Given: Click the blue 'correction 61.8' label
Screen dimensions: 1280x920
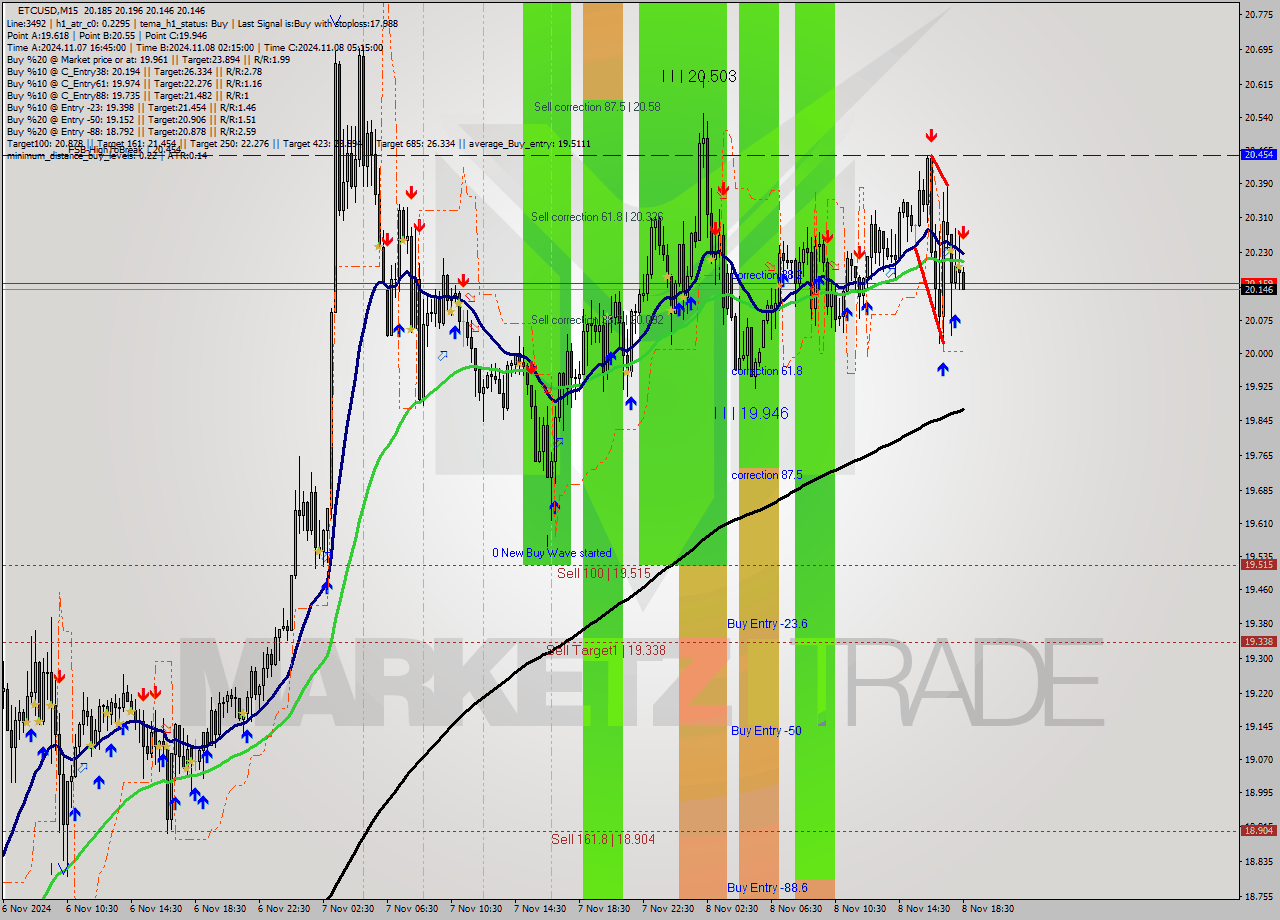Looking at the screenshot, I should pos(767,371).
